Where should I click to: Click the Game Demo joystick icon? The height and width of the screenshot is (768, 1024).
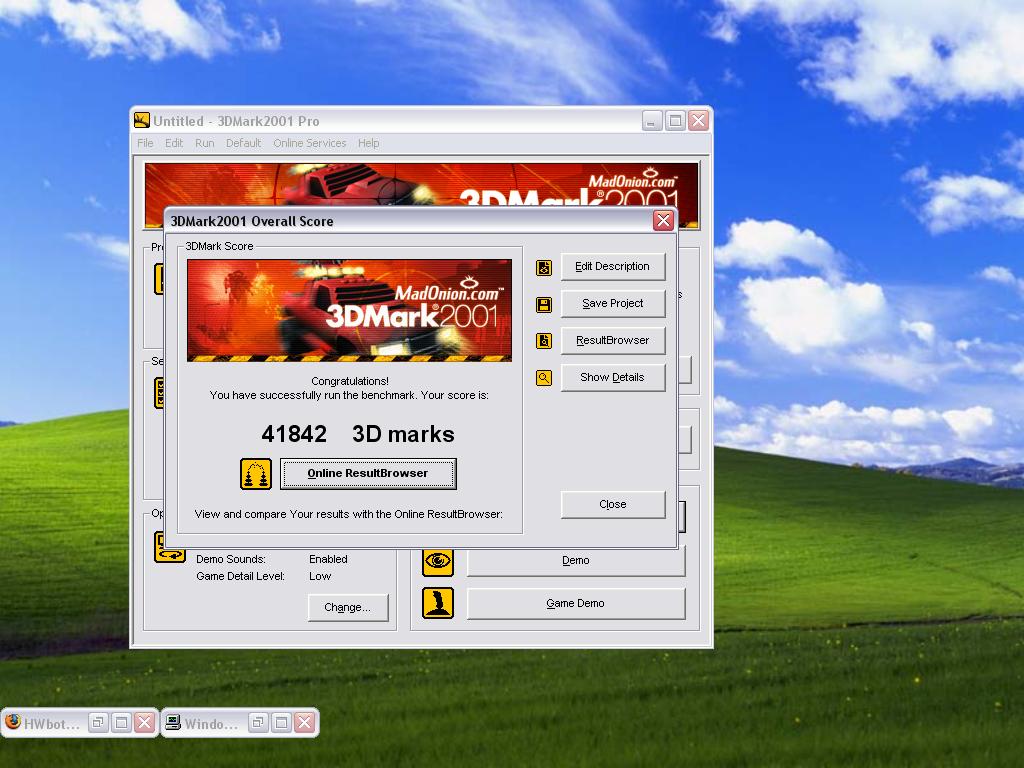point(438,603)
